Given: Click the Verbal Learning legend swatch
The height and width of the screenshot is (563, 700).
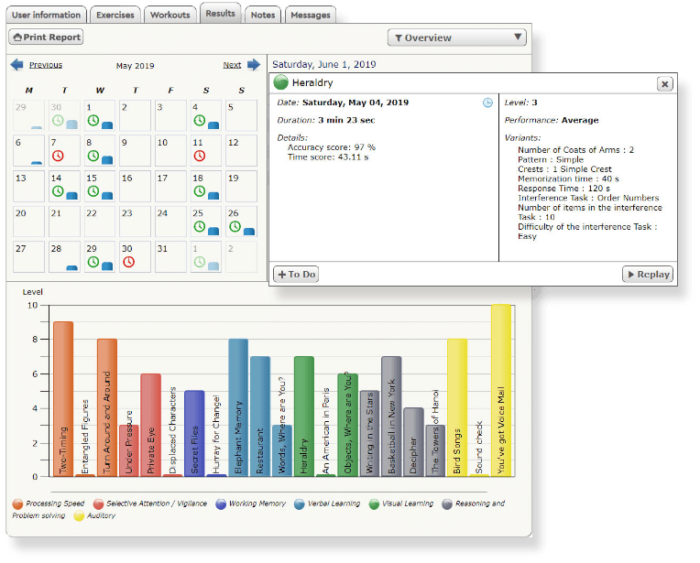Looking at the screenshot, I should point(300,504).
